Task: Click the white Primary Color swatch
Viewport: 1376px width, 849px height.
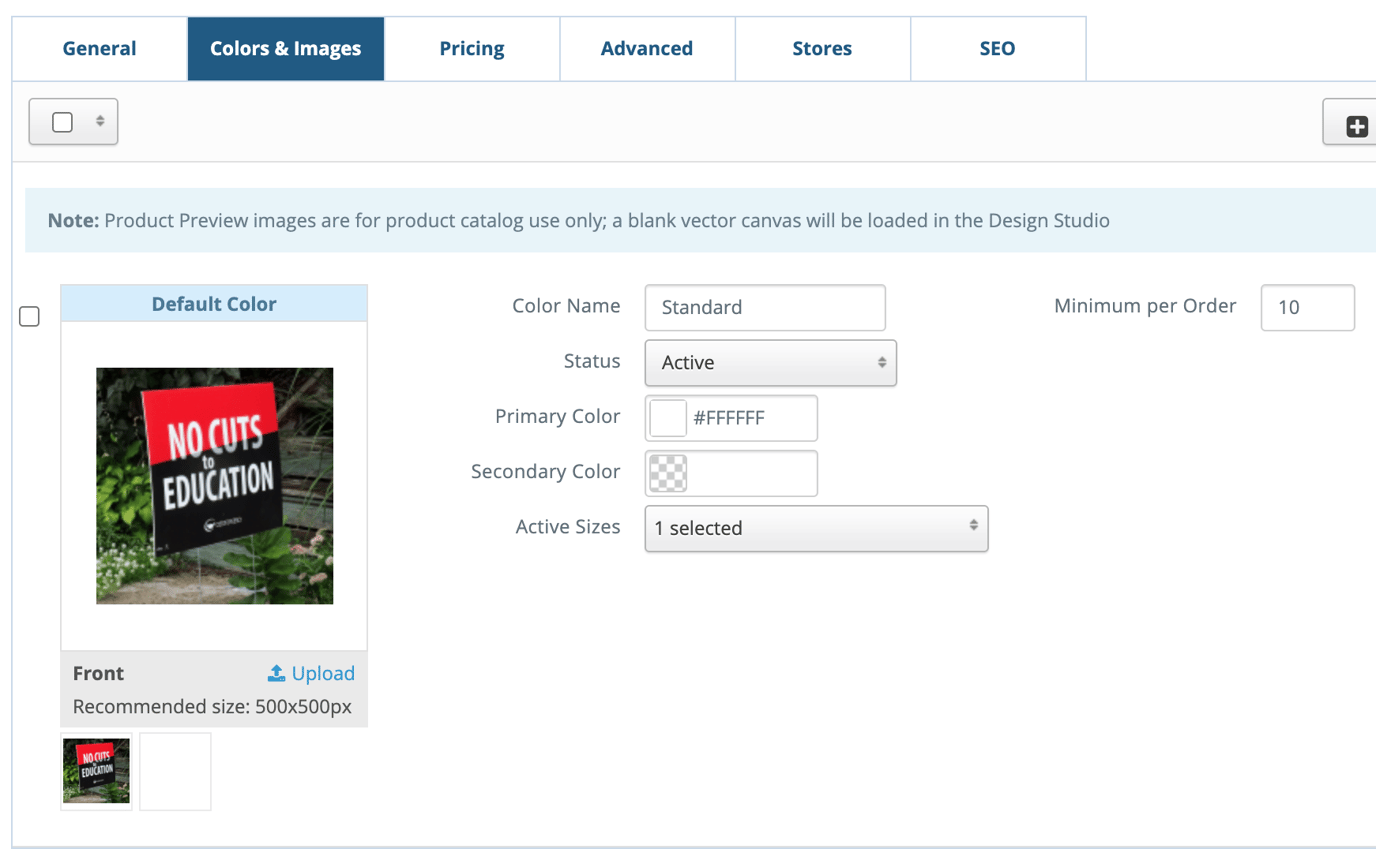Action: pos(667,418)
